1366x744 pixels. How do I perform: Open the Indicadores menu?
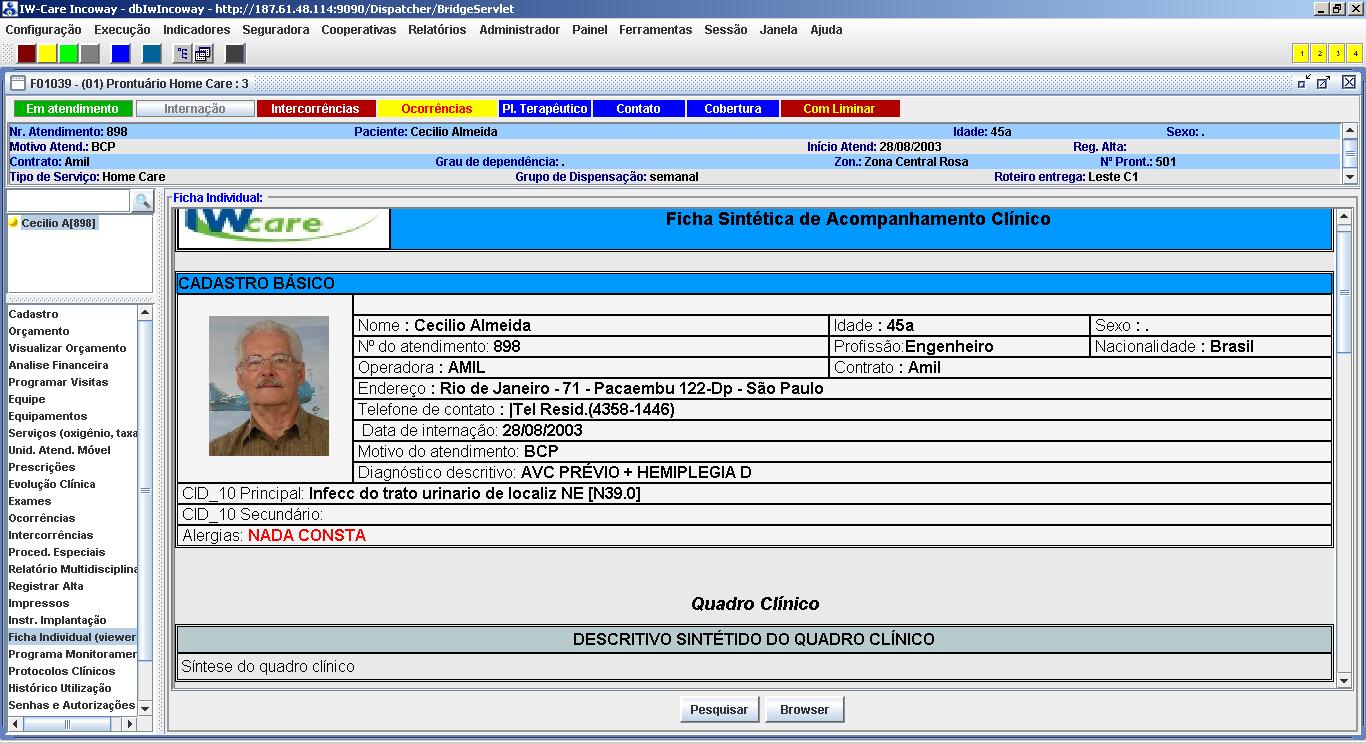(x=196, y=30)
